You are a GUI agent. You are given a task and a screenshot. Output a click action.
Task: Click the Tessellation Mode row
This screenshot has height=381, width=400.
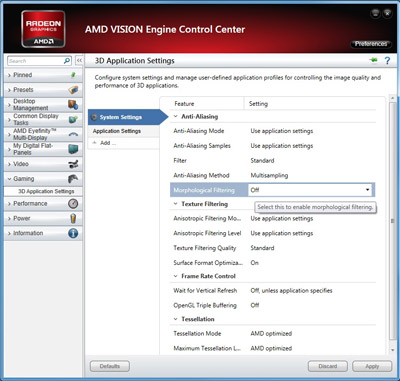272,333
